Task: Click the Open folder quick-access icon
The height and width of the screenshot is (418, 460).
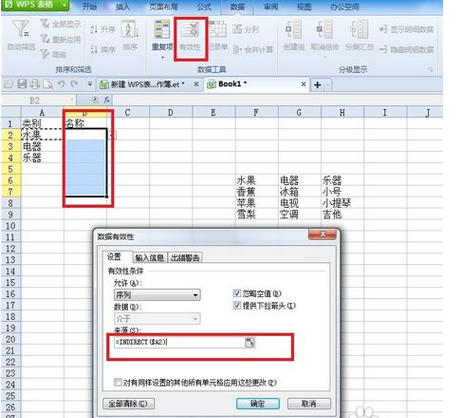Action: click(x=9, y=84)
